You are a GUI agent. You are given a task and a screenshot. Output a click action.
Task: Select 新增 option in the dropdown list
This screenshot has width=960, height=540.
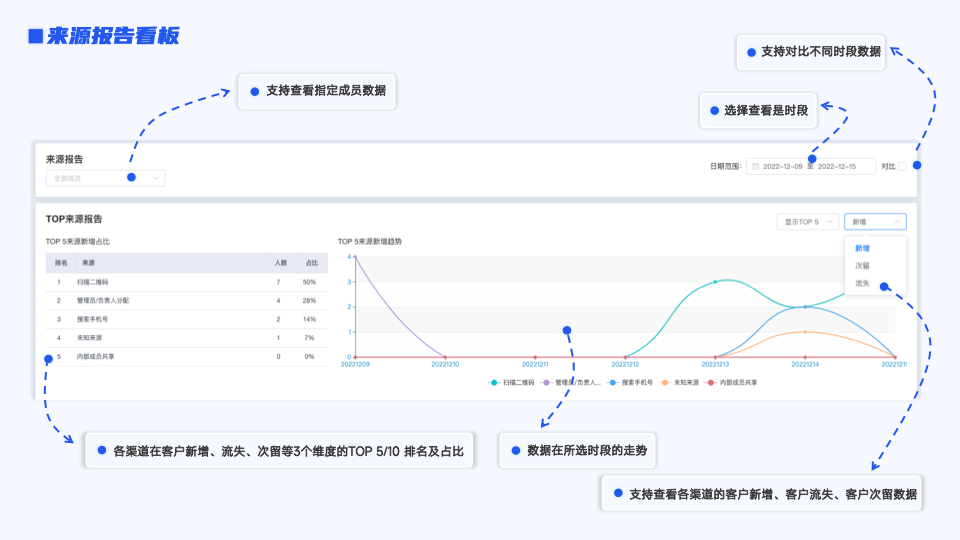click(x=862, y=247)
